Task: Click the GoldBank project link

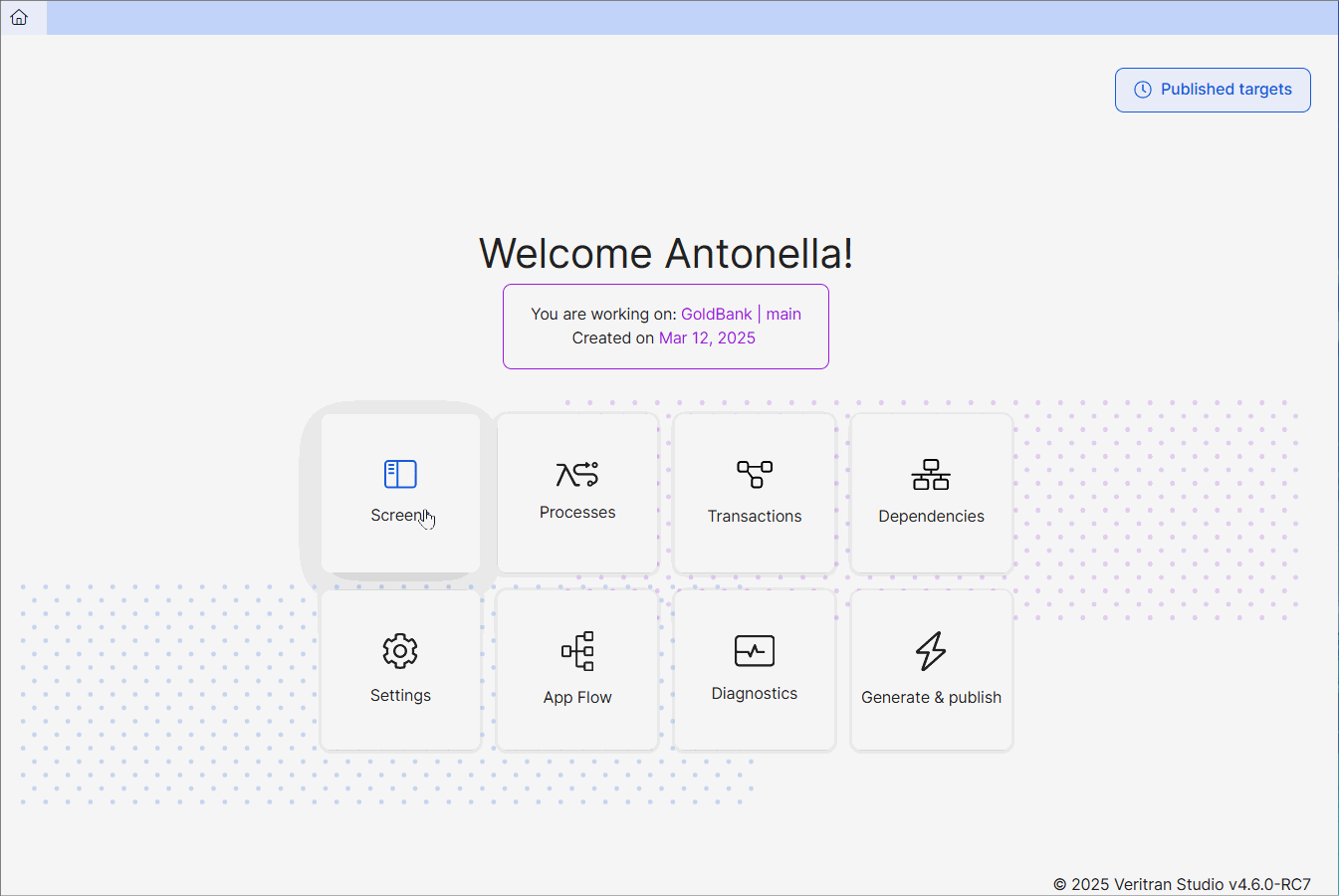Action: click(716, 314)
